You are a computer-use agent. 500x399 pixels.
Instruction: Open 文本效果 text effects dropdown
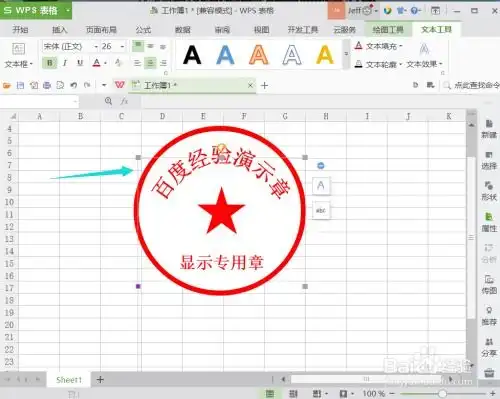(x=424, y=64)
